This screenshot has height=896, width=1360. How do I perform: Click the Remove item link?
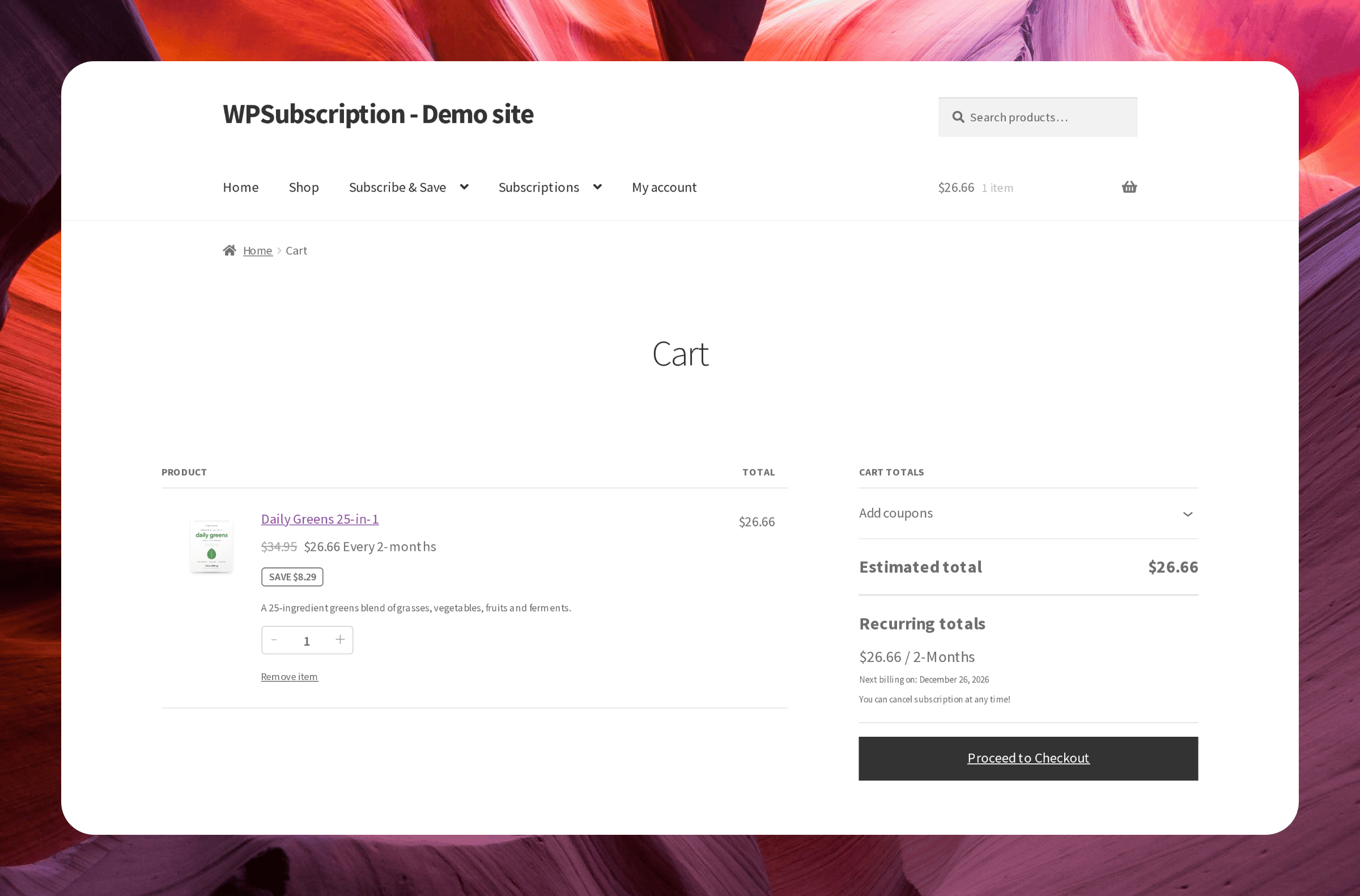tap(289, 677)
